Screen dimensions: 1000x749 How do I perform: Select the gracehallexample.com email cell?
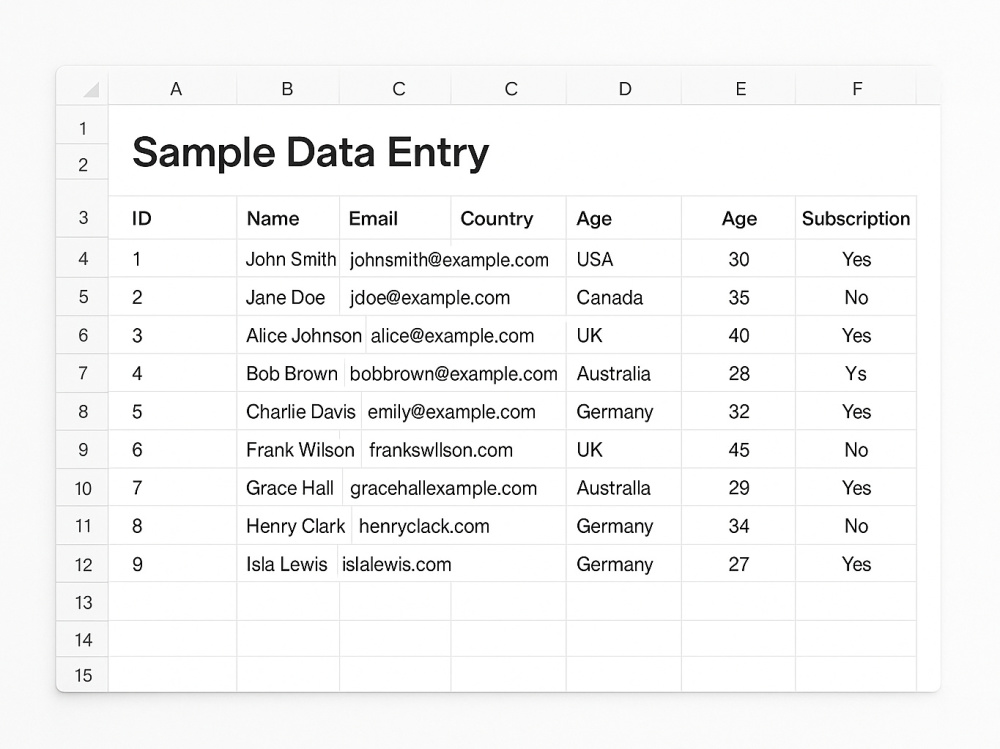pyautogui.click(x=454, y=488)
